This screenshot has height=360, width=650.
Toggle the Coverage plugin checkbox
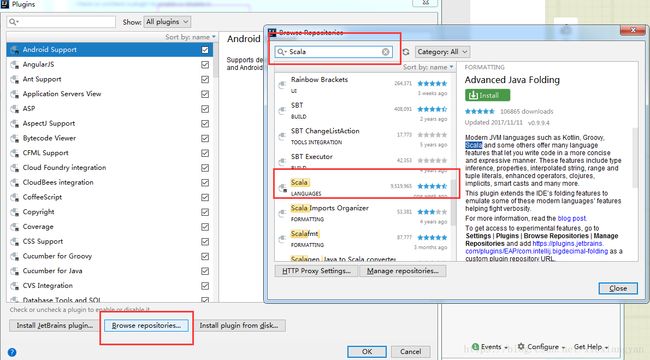coord(205,227)
